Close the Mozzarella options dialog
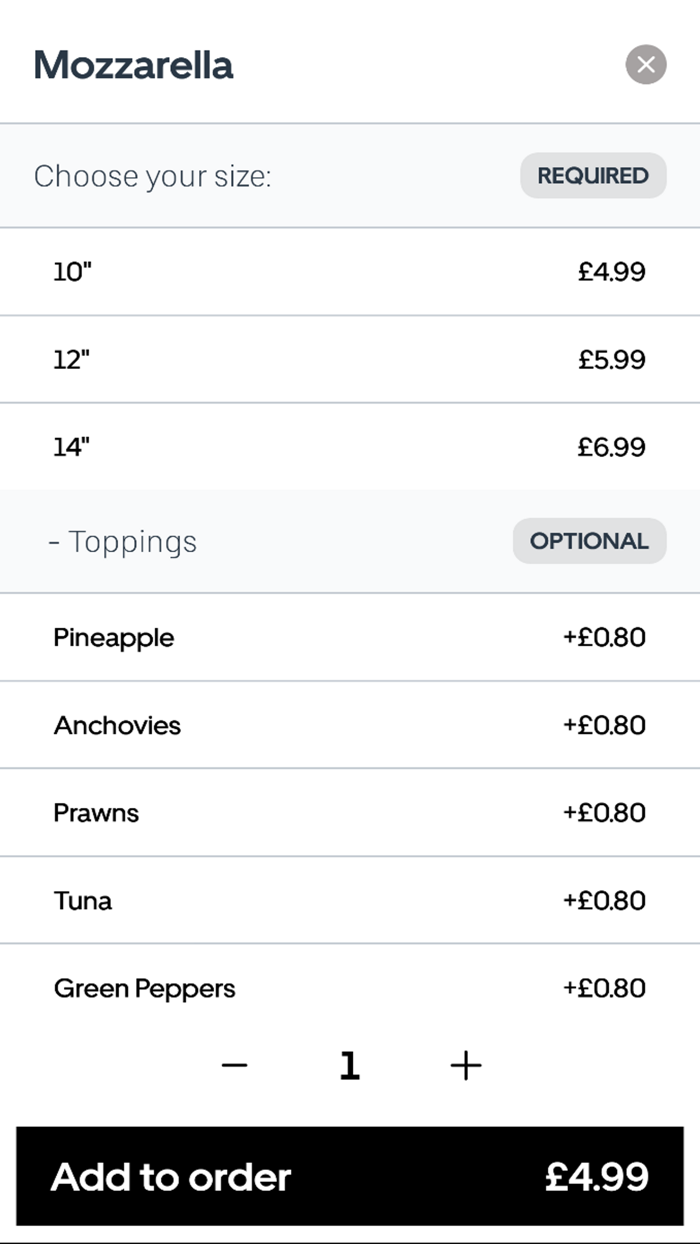This screenshot has width=700, height=1244. (x=646, y=65)
